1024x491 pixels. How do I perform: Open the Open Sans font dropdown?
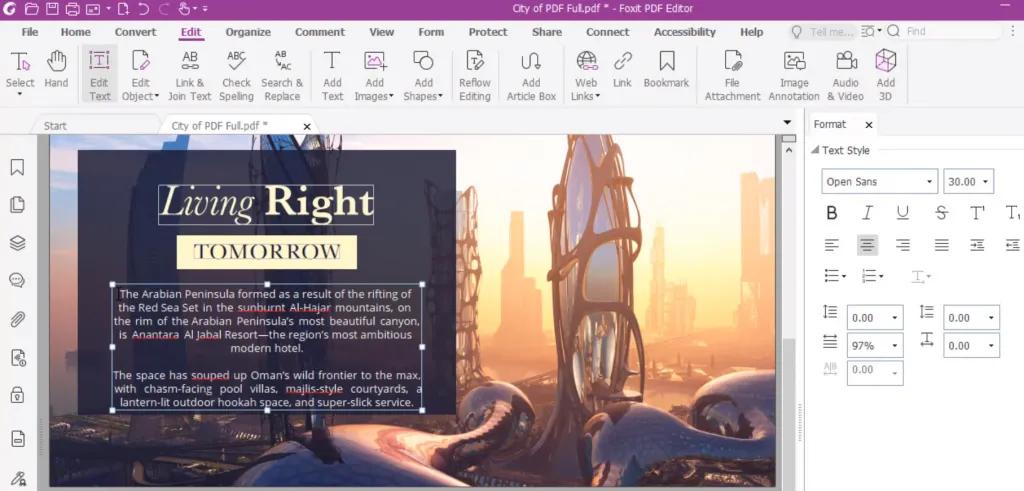(x=879, y=182)
